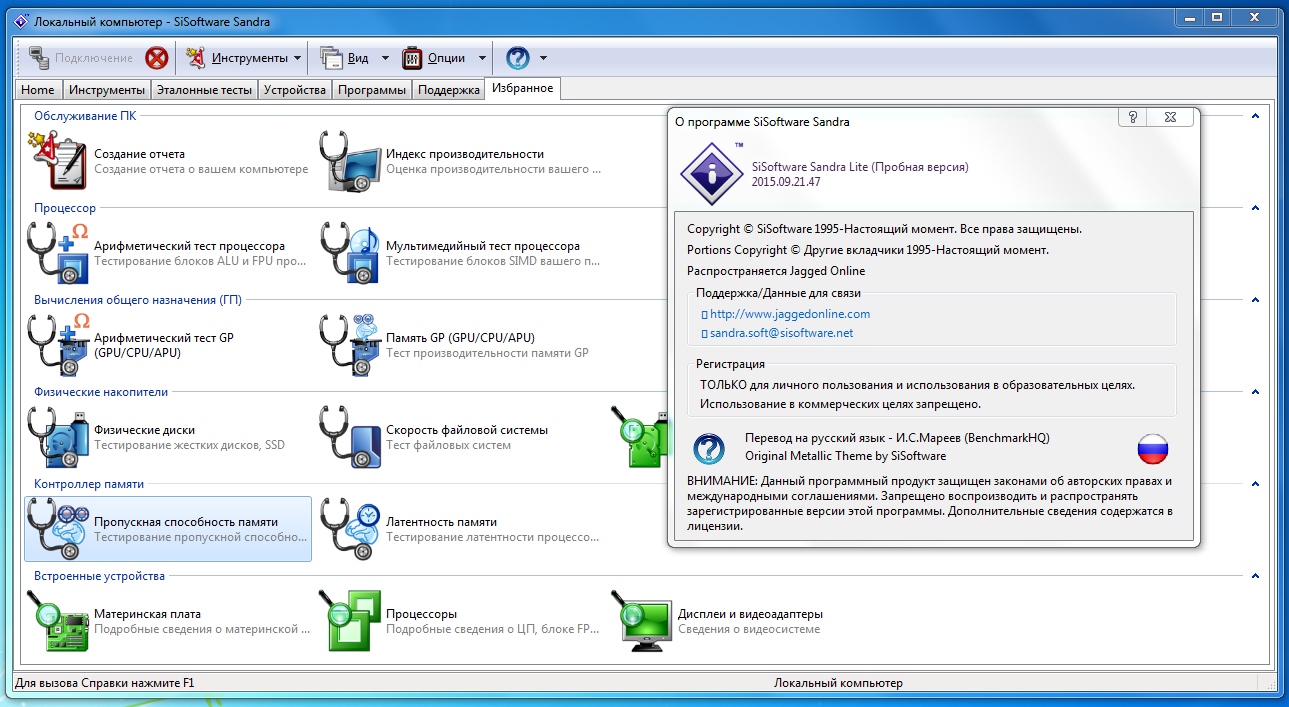Open the Поддержка tab
1289x707 pixels.
pos(449,90)
